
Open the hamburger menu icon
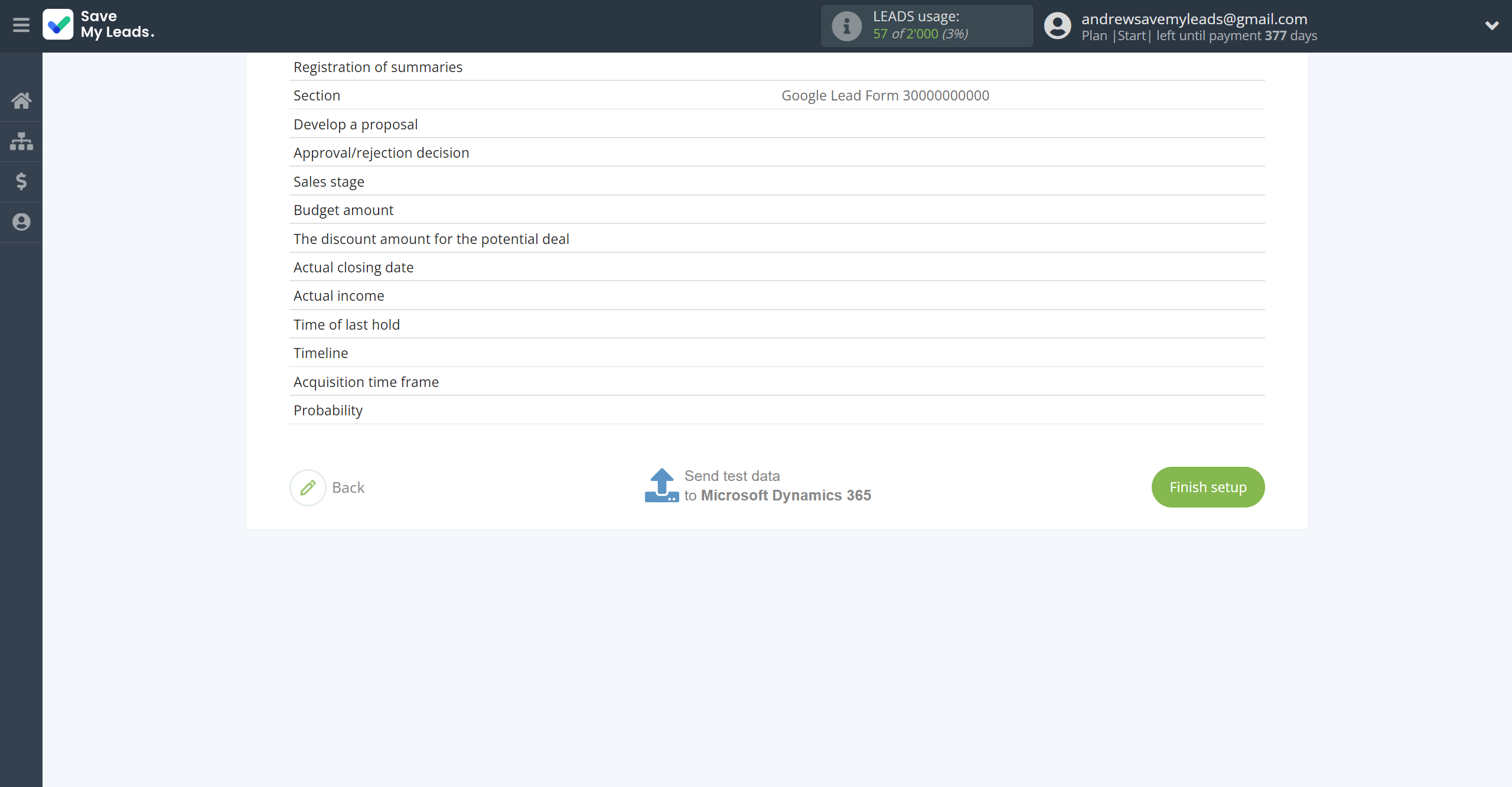(x=21, y=25)
